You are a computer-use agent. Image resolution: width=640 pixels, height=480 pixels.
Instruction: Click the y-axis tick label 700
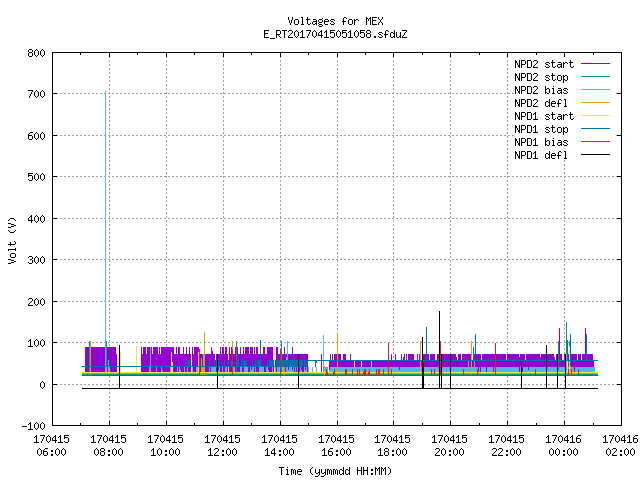(37, 94)
